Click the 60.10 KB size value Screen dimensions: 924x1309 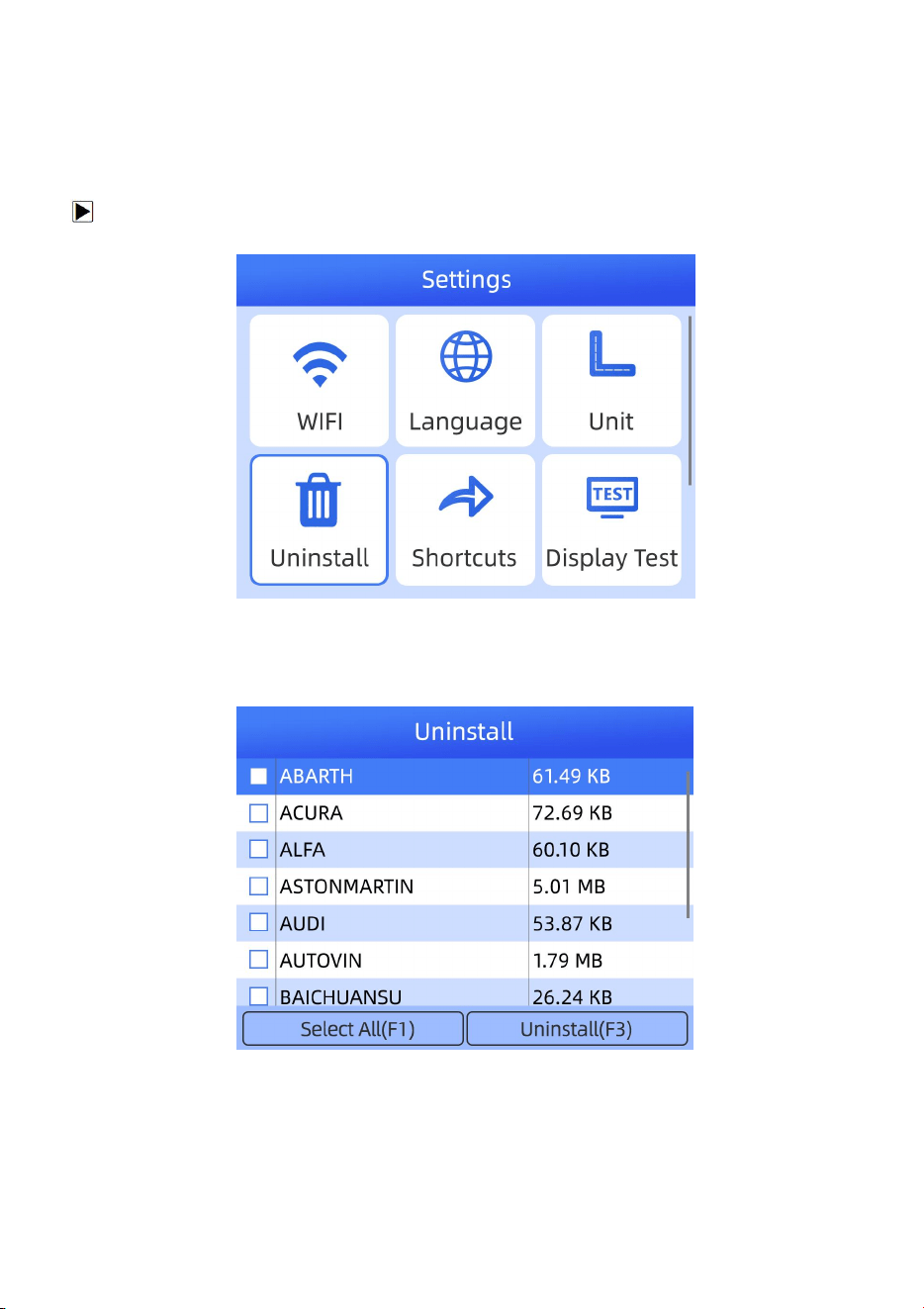tap(571, 850)
